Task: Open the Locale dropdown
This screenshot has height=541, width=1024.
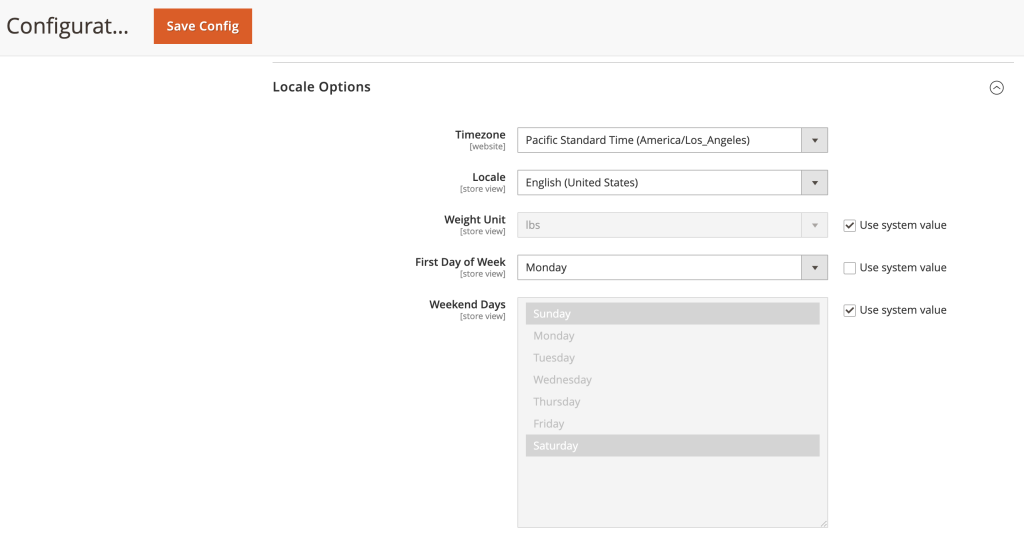Action: point(660,183)
